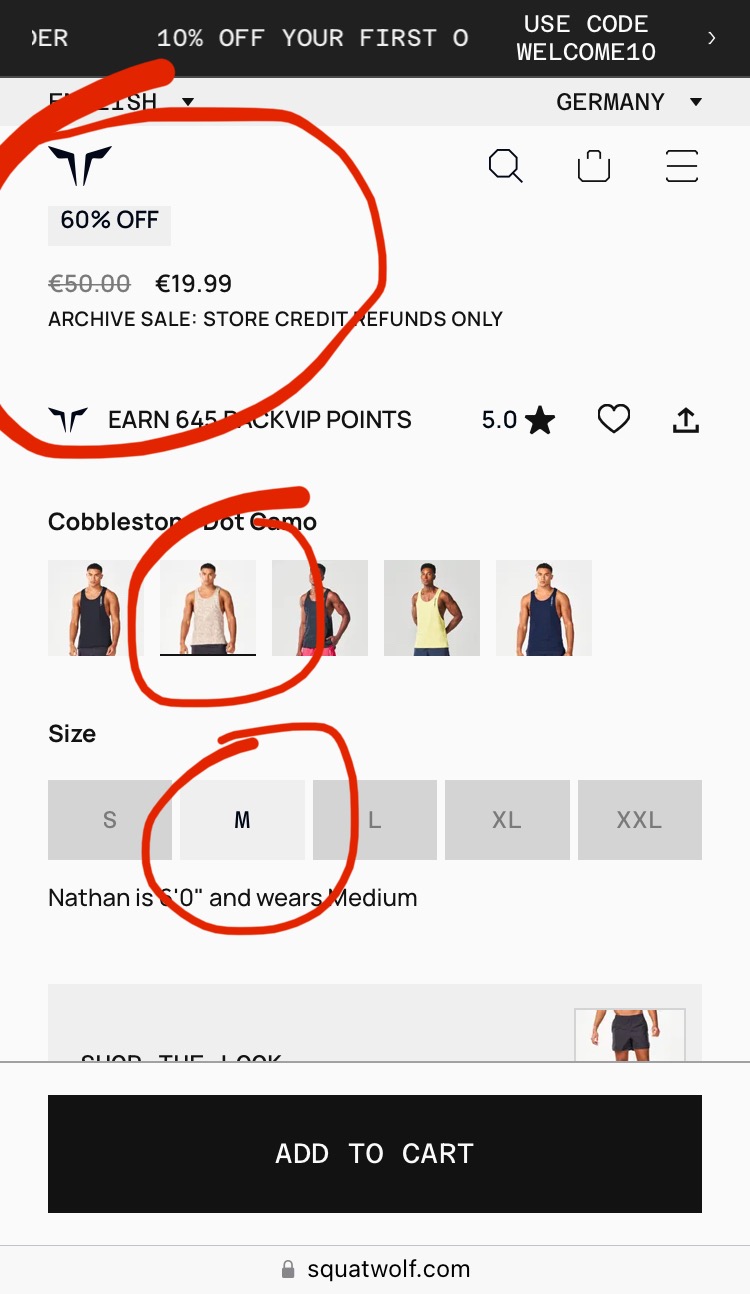Select size S
750x1294 pixels.
point(110,820)
